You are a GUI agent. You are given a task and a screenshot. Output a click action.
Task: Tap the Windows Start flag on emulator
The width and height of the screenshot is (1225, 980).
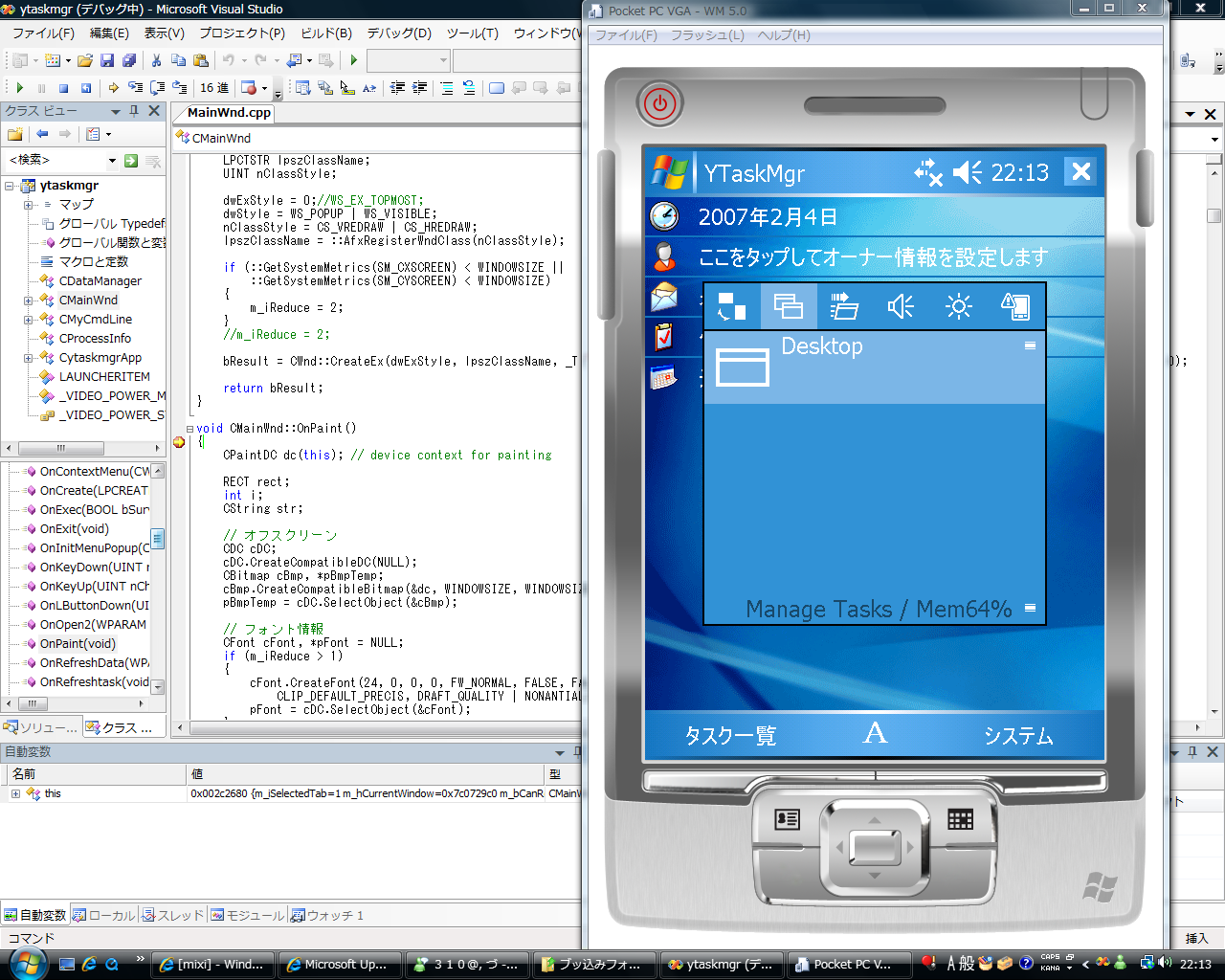[x=670, y=172]
